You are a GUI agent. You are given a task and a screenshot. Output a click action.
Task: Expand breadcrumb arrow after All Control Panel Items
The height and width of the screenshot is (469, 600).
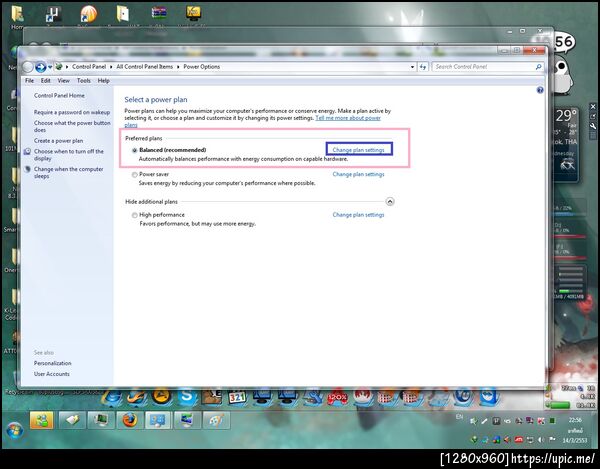(178, 67)
